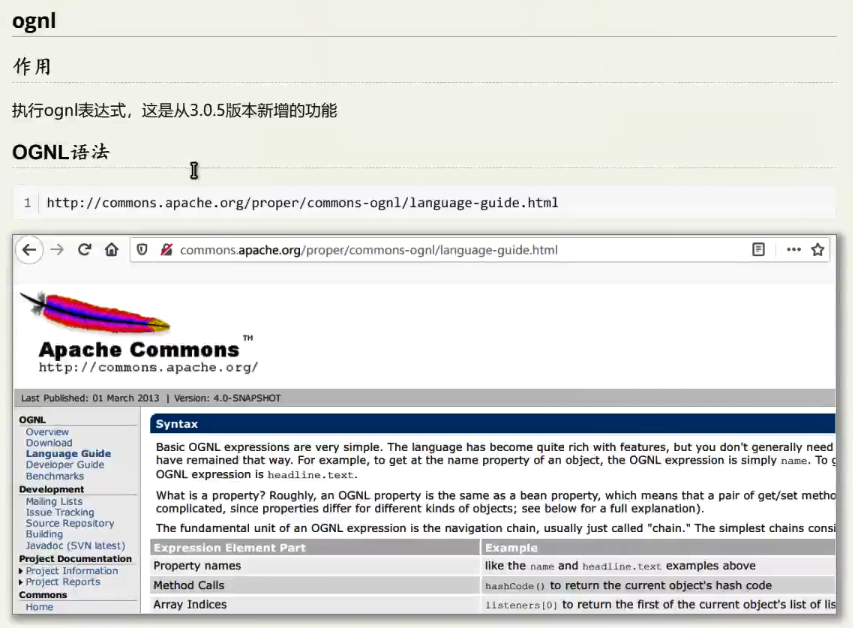Open the Benchmarks link
The image size is (853, 628).
pos(55,476)
